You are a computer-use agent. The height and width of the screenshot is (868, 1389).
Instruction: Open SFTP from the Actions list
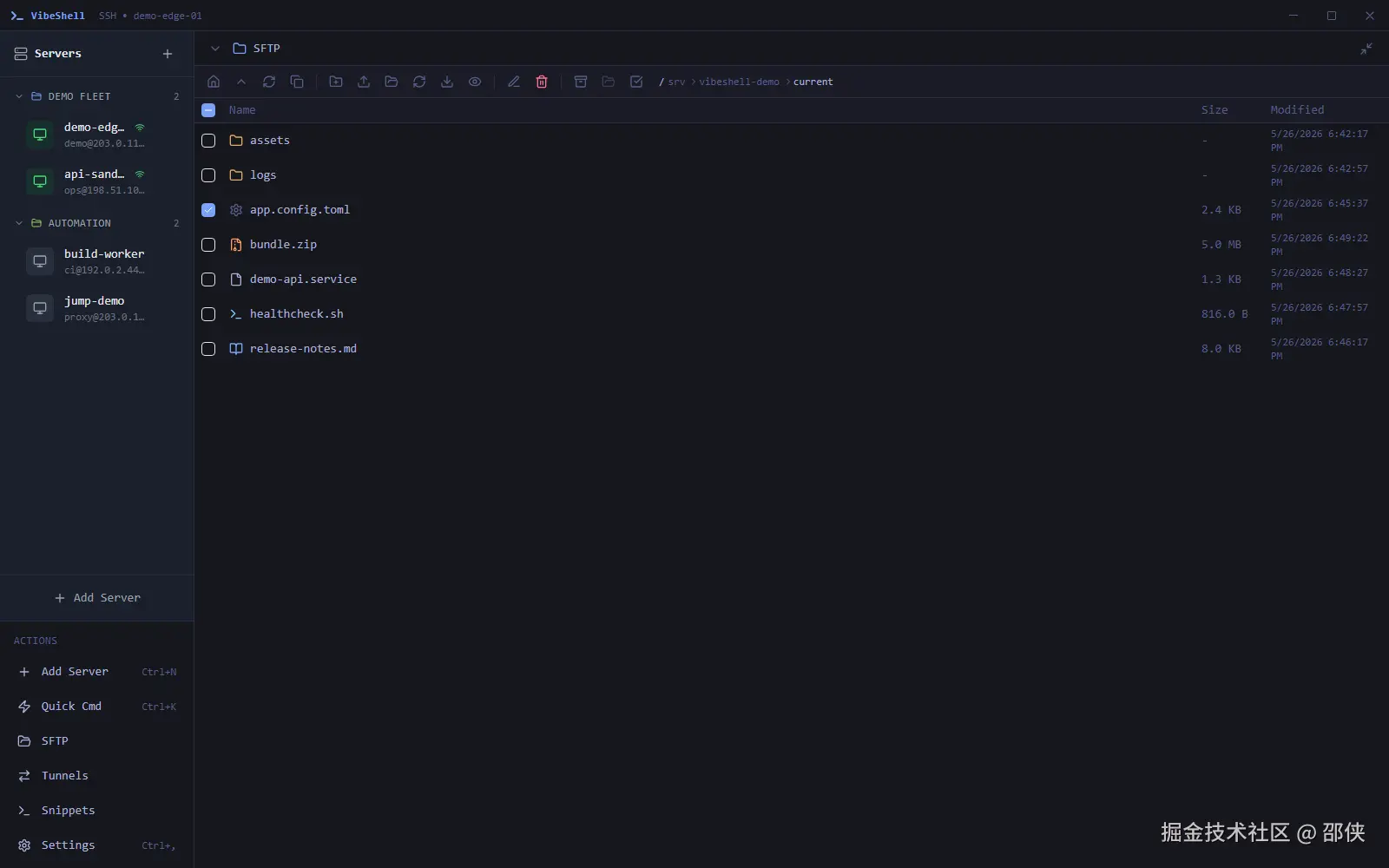[x=96, y=741]
